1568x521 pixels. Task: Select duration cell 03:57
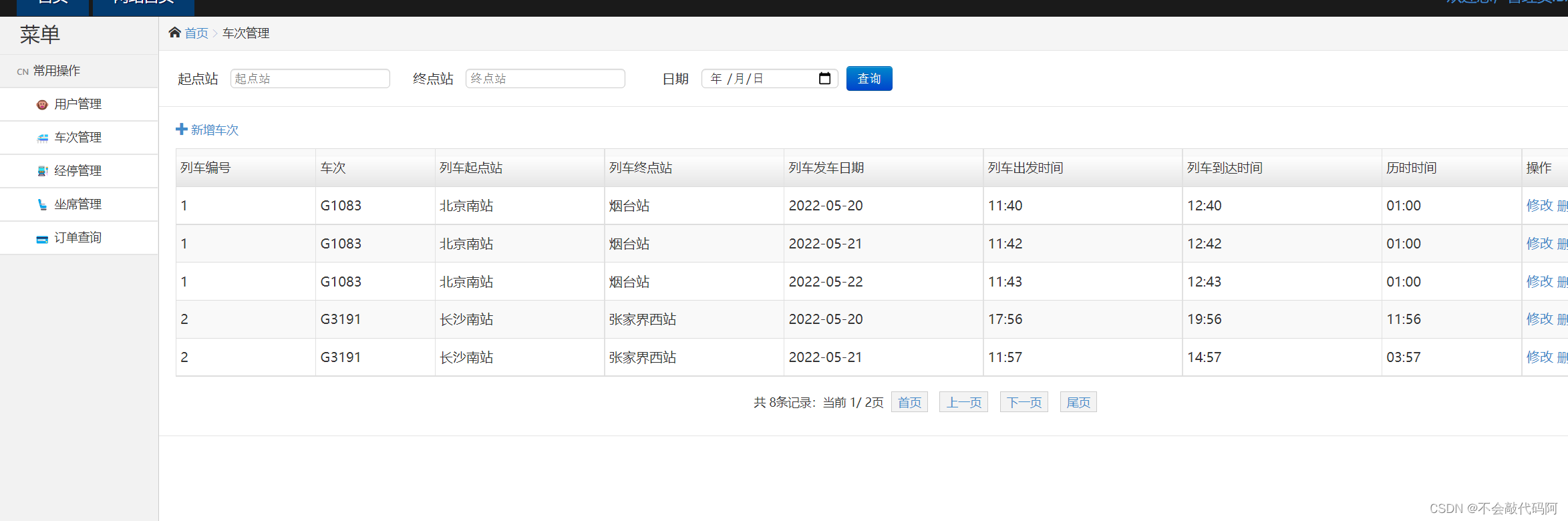click(1451, 357)
